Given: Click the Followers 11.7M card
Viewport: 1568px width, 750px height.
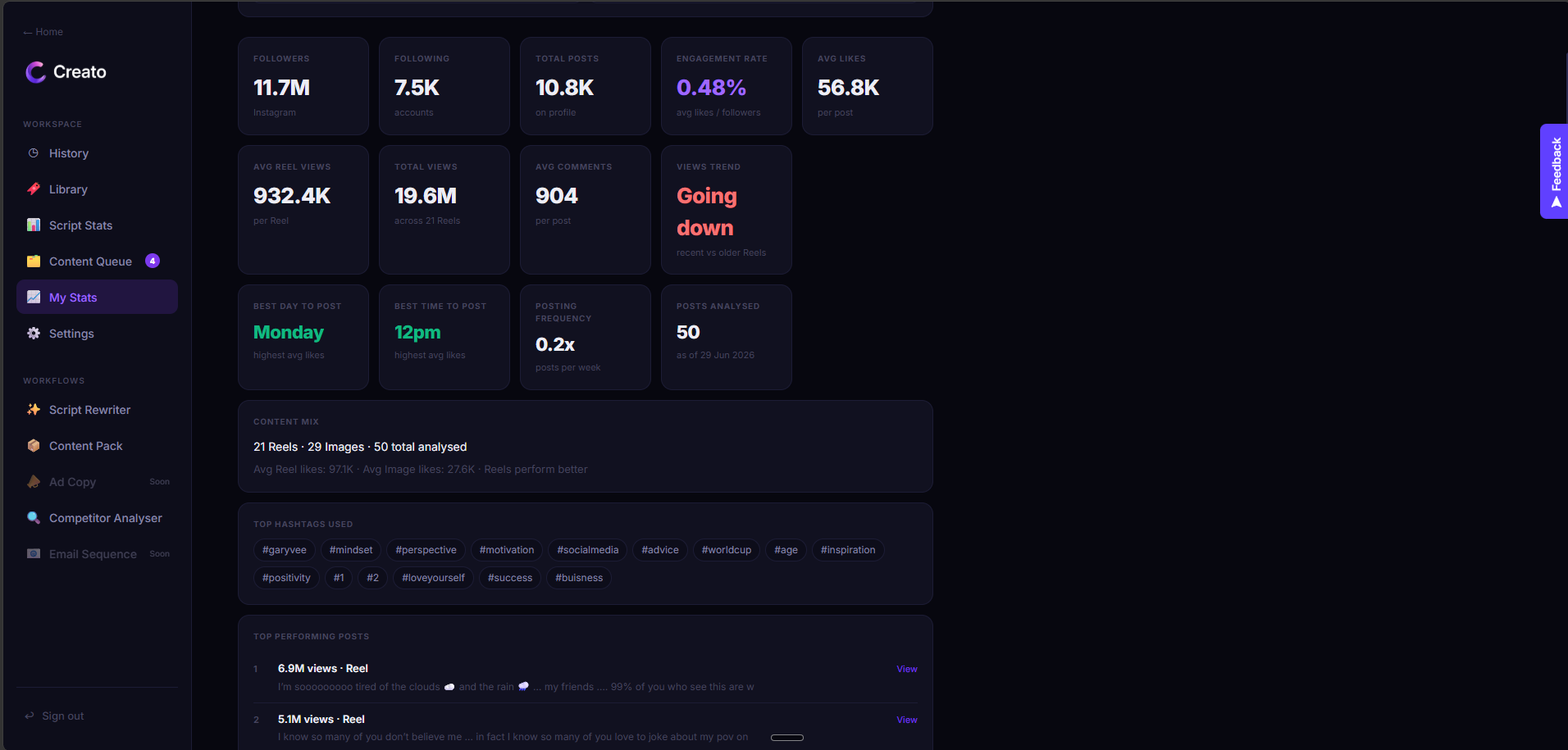Looking at the screenshot, I should click(303, 86).
